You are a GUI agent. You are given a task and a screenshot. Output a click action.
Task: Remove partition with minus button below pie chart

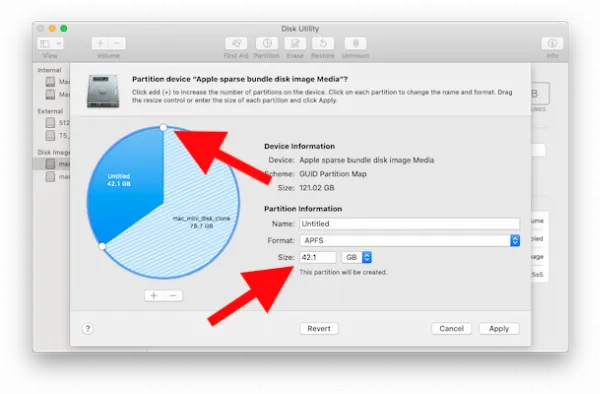[173, 295]
